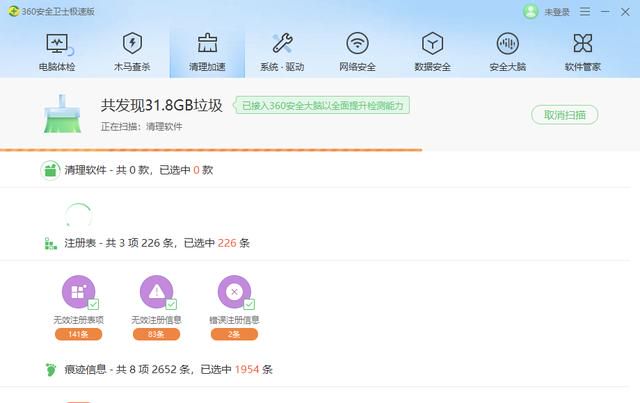The height and width of the screenshot is (403, 640).
Task: Click the 痕迹信息 footprint icon
Action: [51, 370]
